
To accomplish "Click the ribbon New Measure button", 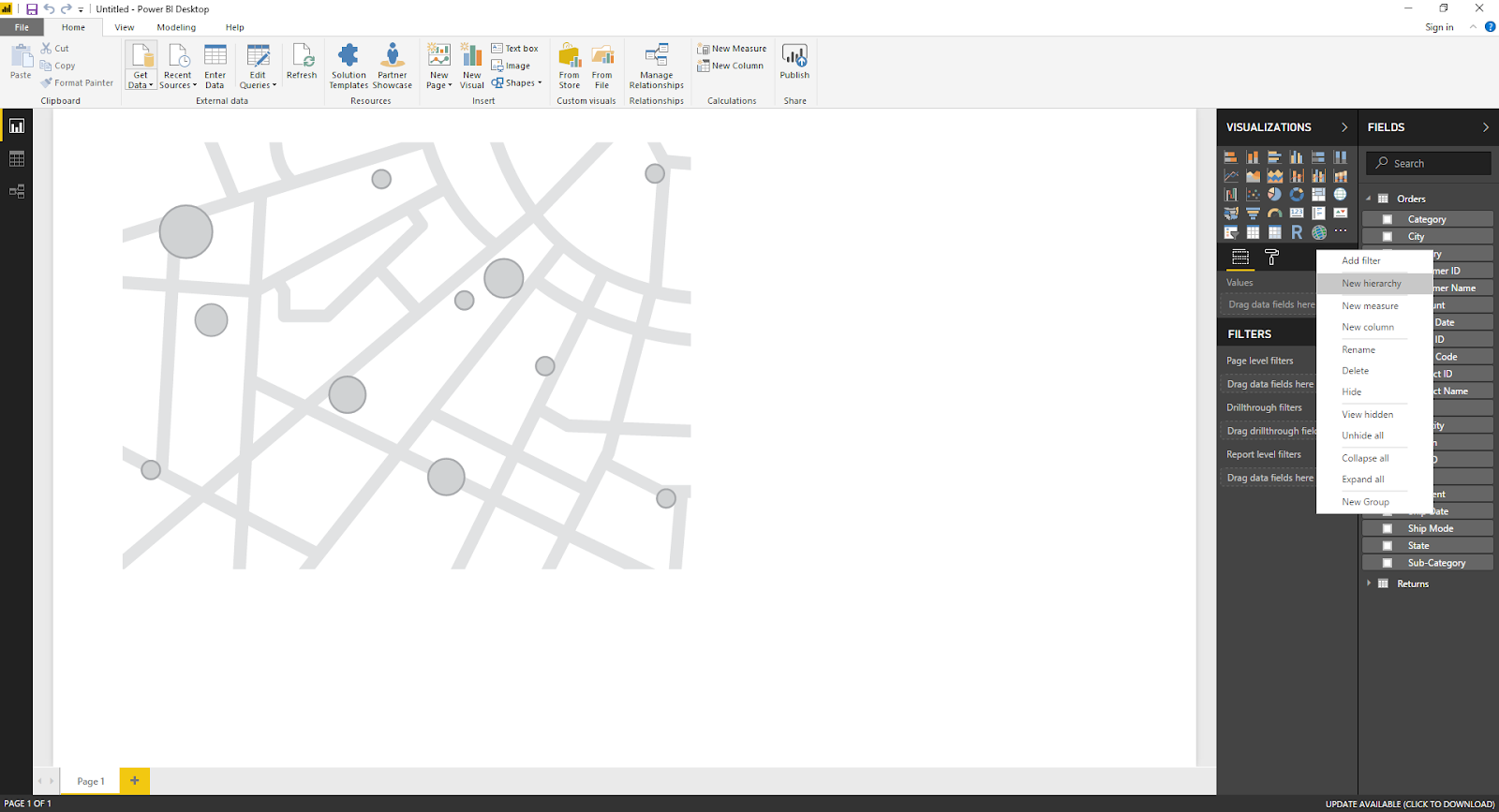I will tap(732, 49).
